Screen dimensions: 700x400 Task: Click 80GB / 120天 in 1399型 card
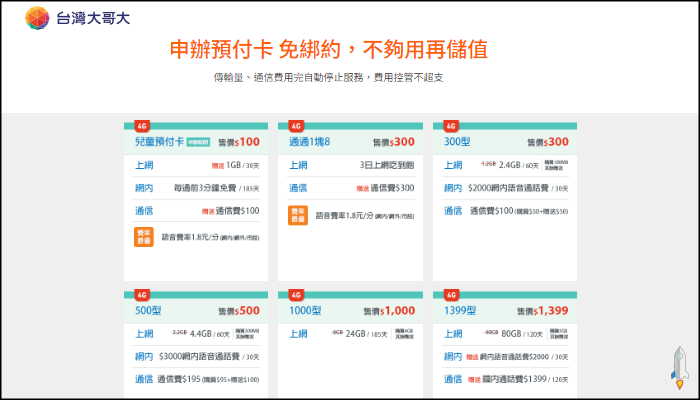pos(521,334)
